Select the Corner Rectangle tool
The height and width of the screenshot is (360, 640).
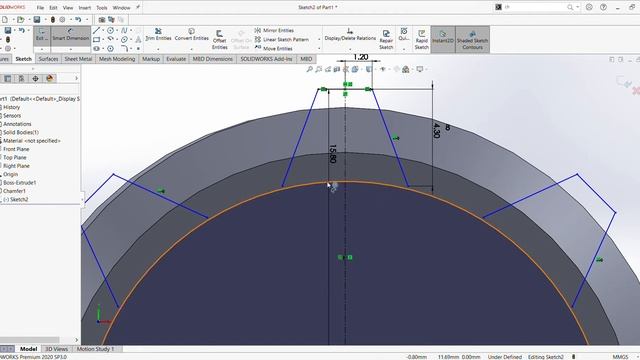[96, 40]
